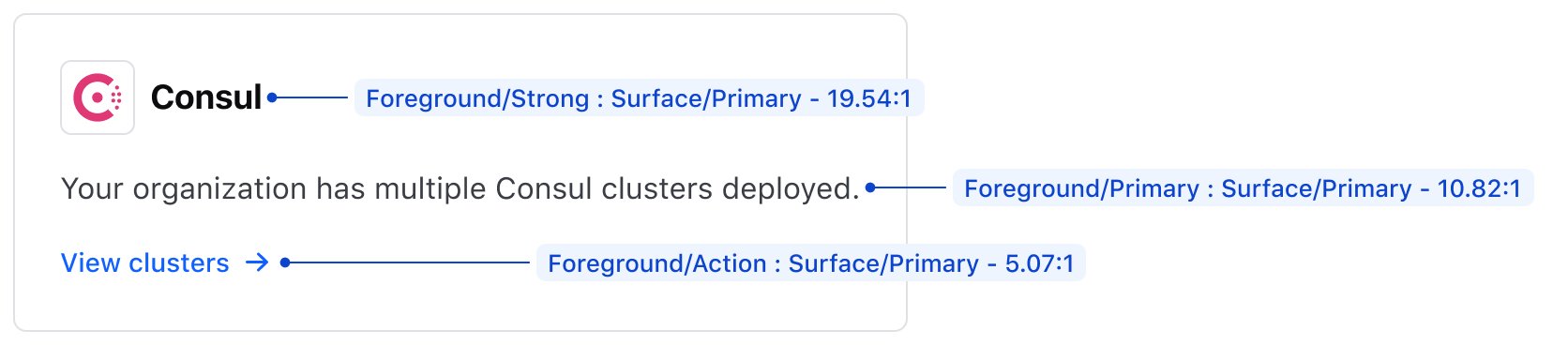This screenshot has height=345, width=1568.
Task: Click the 19.54:1 contrast ratio value
Action: click(x=868, y=98)
